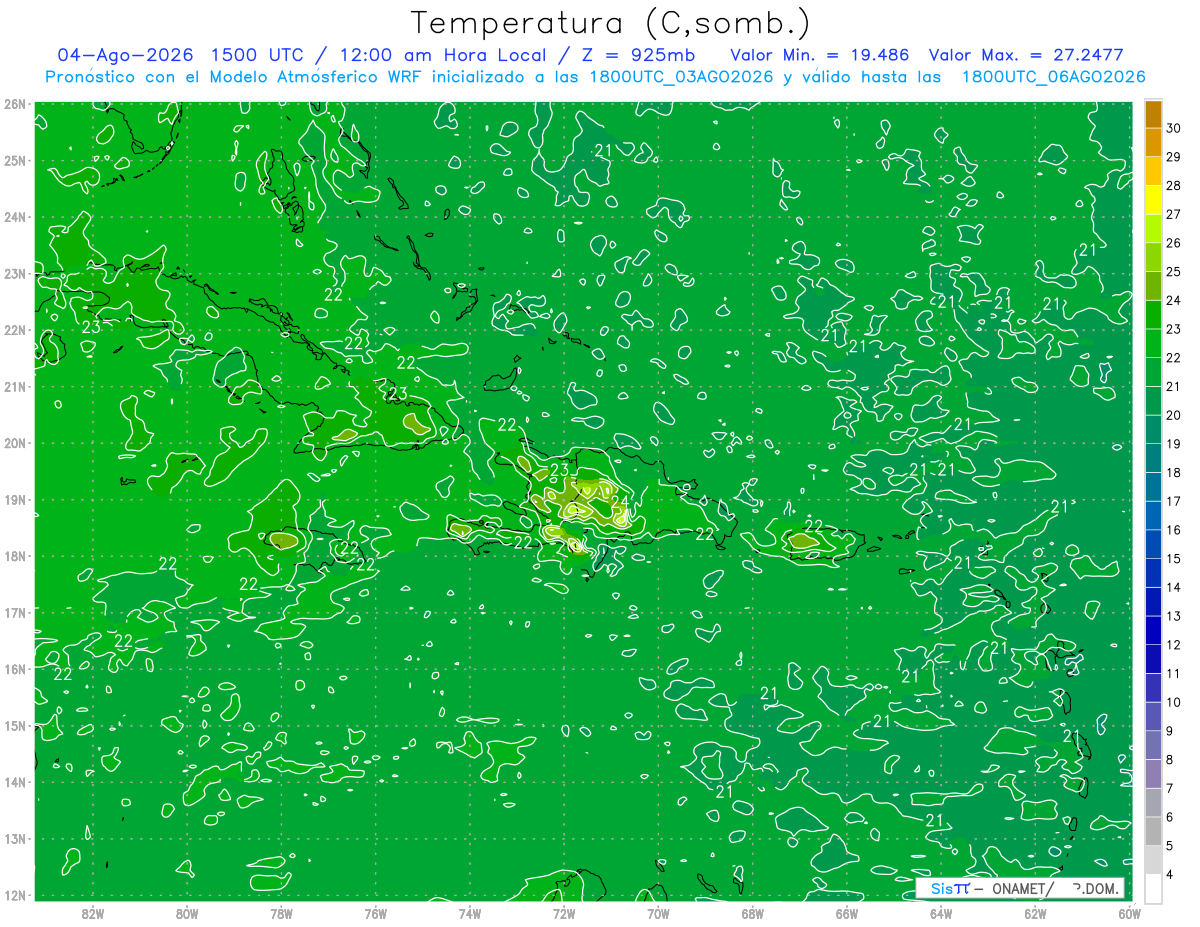This screenshot has width=1200, height=927.
Task: Click the "20N" latitude axis label
Action: click(x=14, y=443)
